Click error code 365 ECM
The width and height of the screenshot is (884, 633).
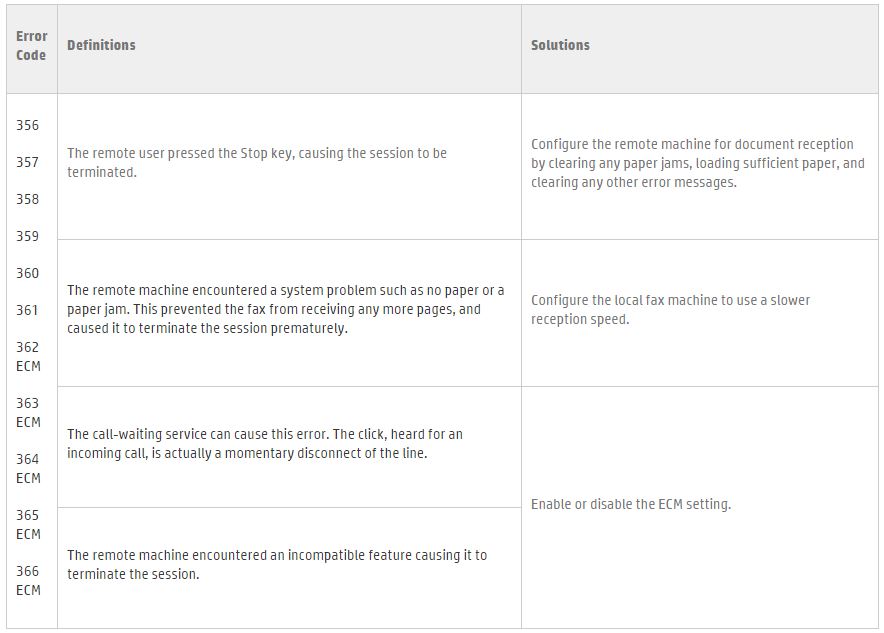point(28,525)
